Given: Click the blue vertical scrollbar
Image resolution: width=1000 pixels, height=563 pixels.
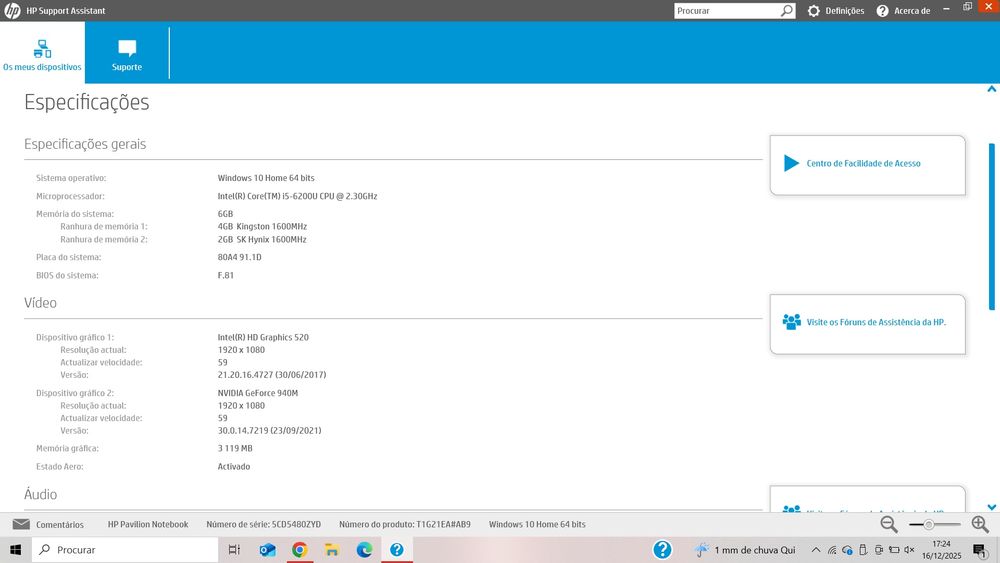Looking at the screenshot, I should point(992,226).
